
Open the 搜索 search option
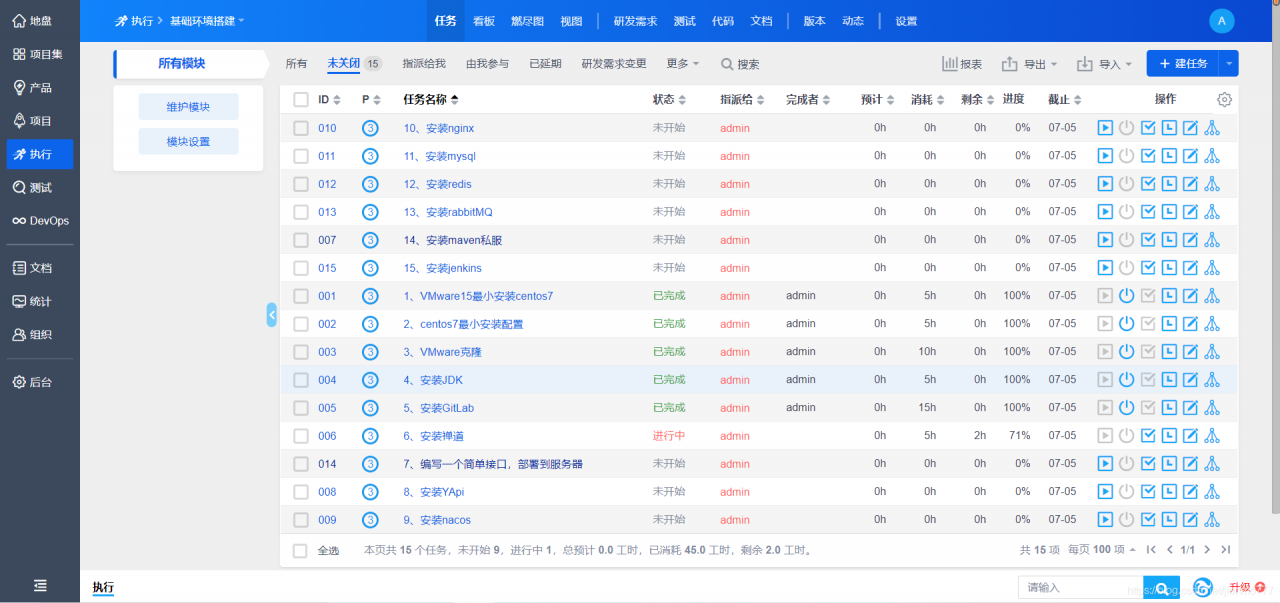[740, 64]
